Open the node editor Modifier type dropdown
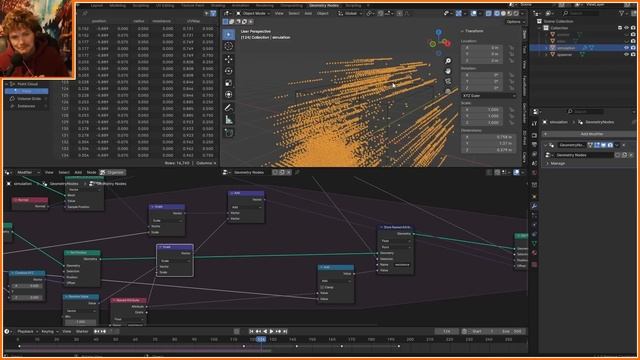Image resolution: width=640 pixels, height=360 pixels. (x=28, y=172)
